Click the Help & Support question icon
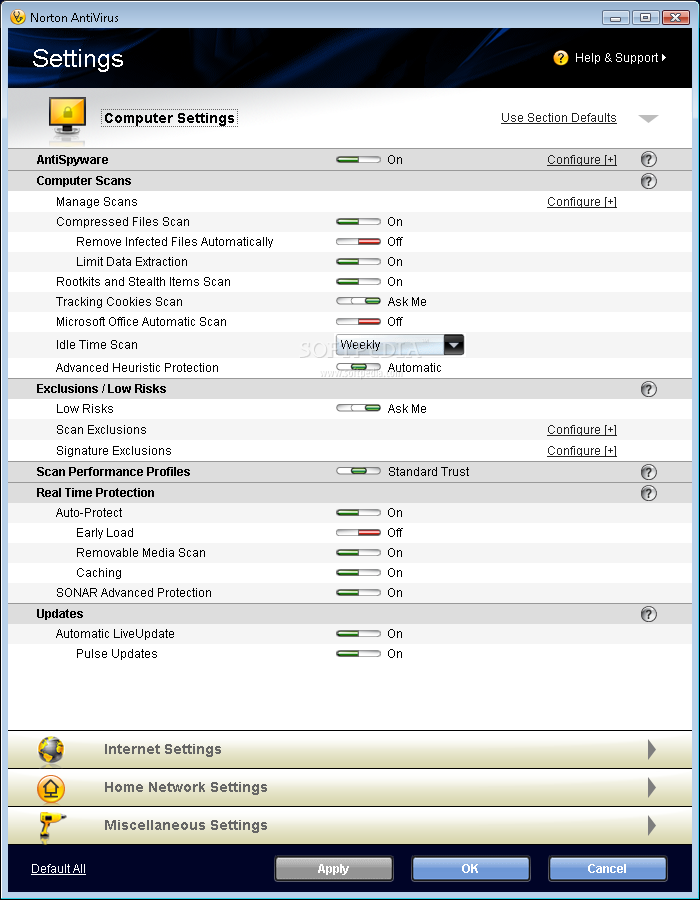Screen dimensions: 700x900 pyautogui.click(x=561, y=58)
